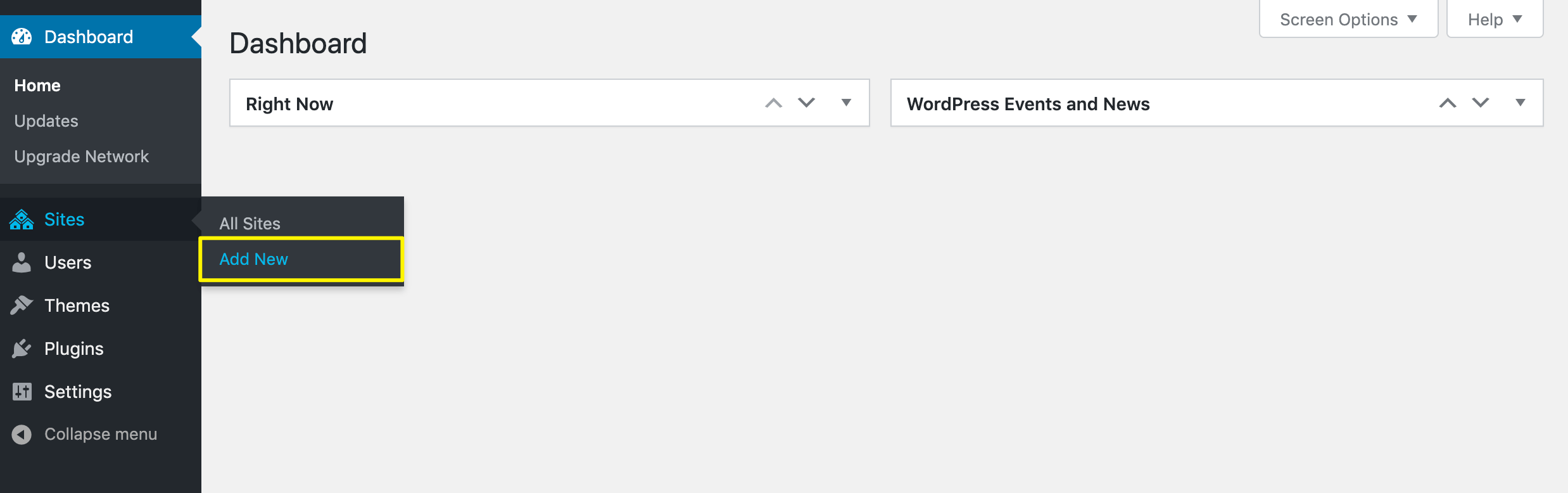The image size is (1568, 493).
Task: Click the Users person icon
Action: (22, 262)
